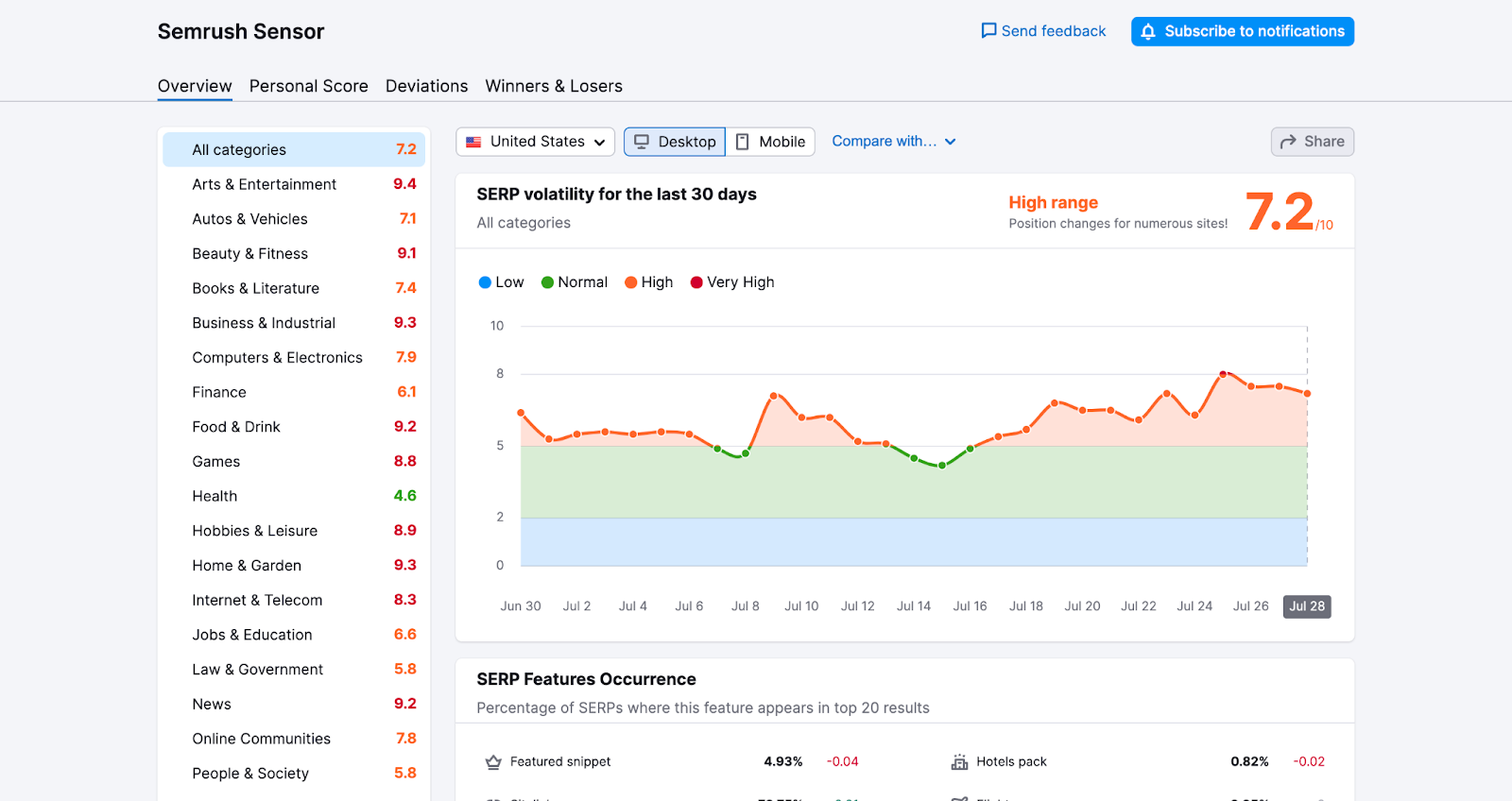Switch device view to Mobile
1512x801 pixels.
coord(770,142)
